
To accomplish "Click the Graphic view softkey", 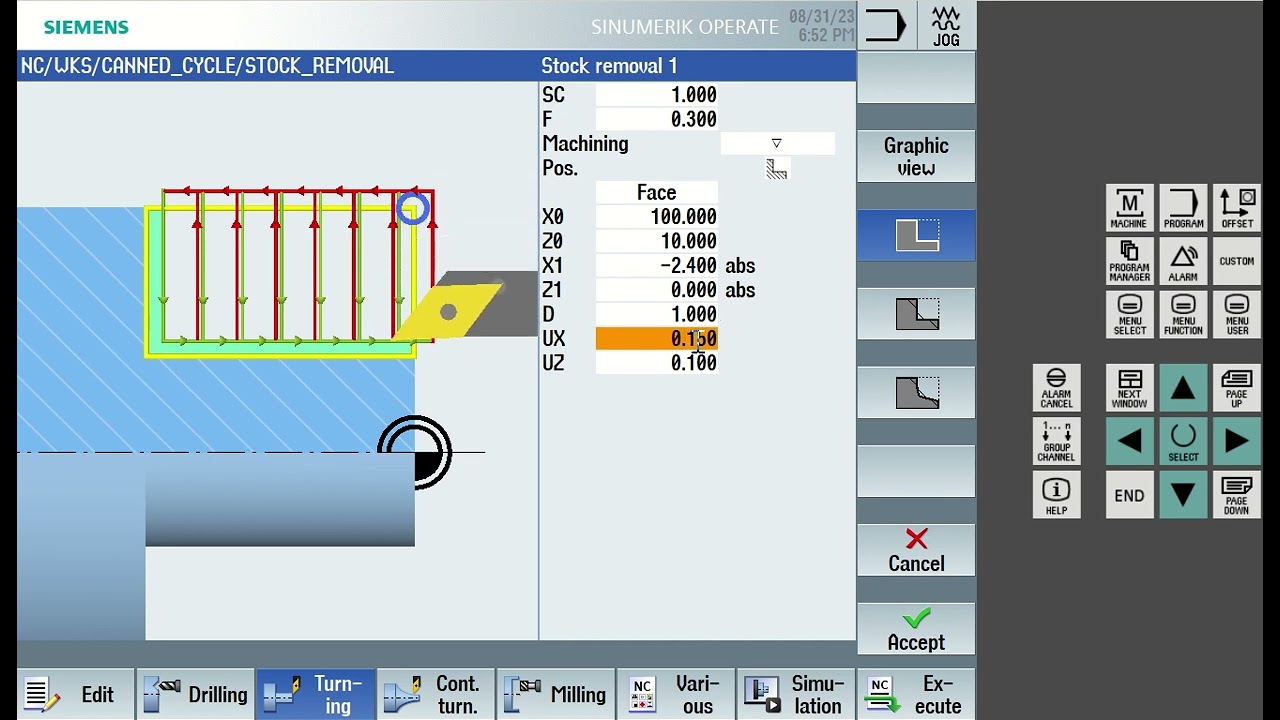I will point(916,157).
